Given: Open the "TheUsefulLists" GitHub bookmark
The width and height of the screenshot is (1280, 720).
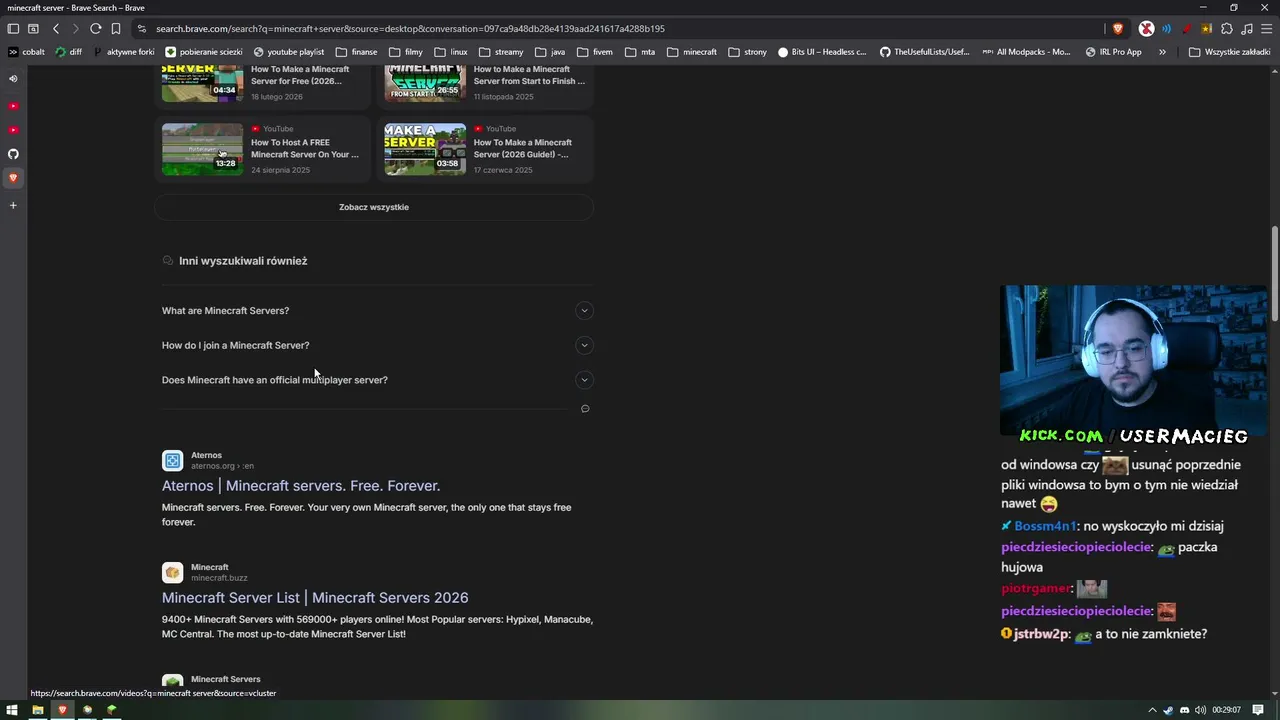Looking at the screenshot, I should [x=925, y=52].
